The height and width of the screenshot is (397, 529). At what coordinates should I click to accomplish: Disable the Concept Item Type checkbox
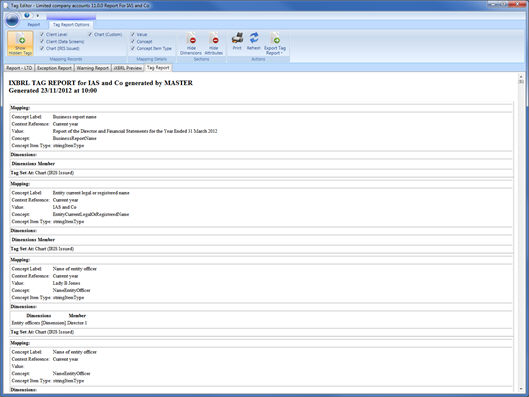point(133,49)
